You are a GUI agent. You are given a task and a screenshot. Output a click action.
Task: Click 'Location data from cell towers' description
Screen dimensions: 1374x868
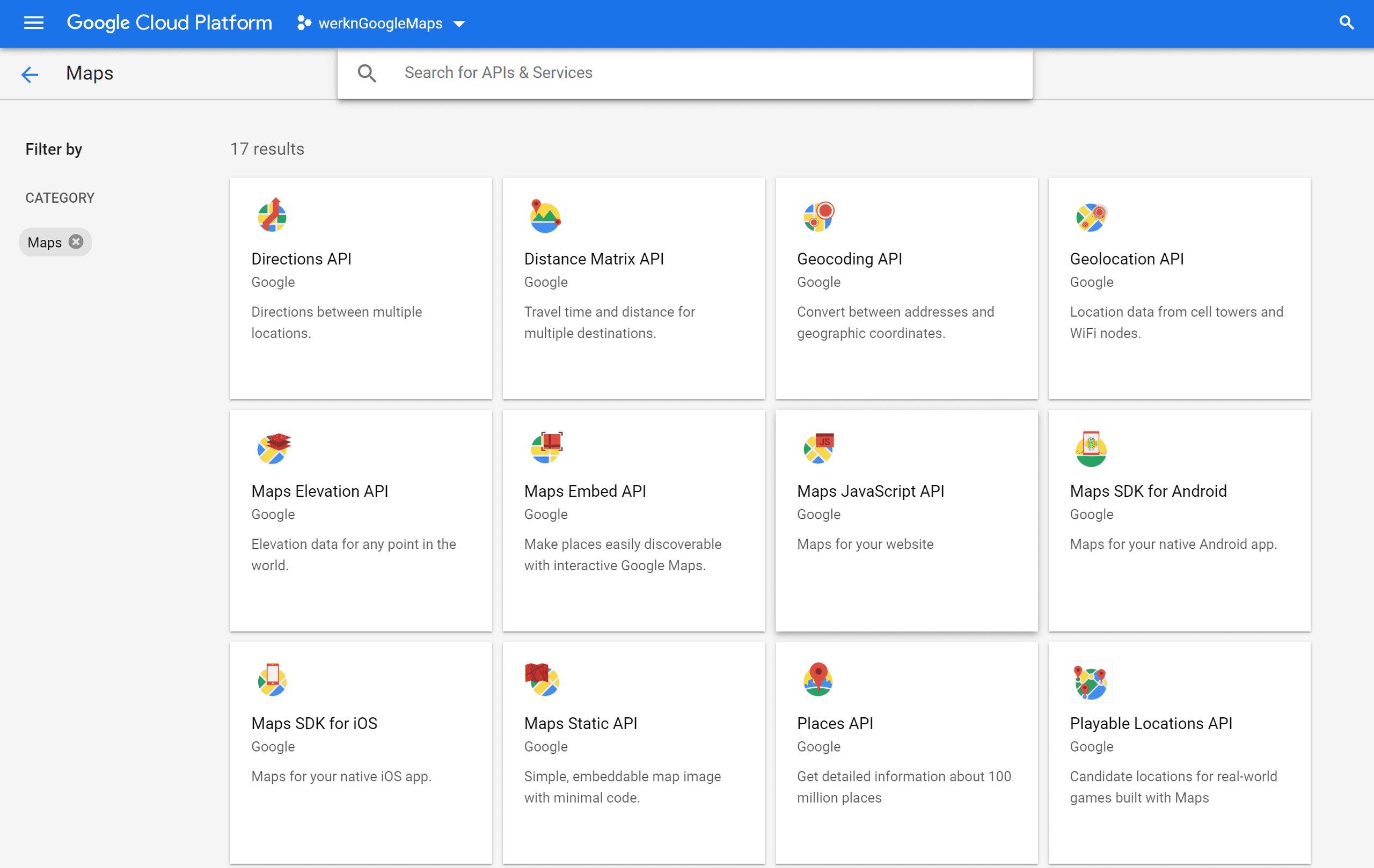[1176, 323]
